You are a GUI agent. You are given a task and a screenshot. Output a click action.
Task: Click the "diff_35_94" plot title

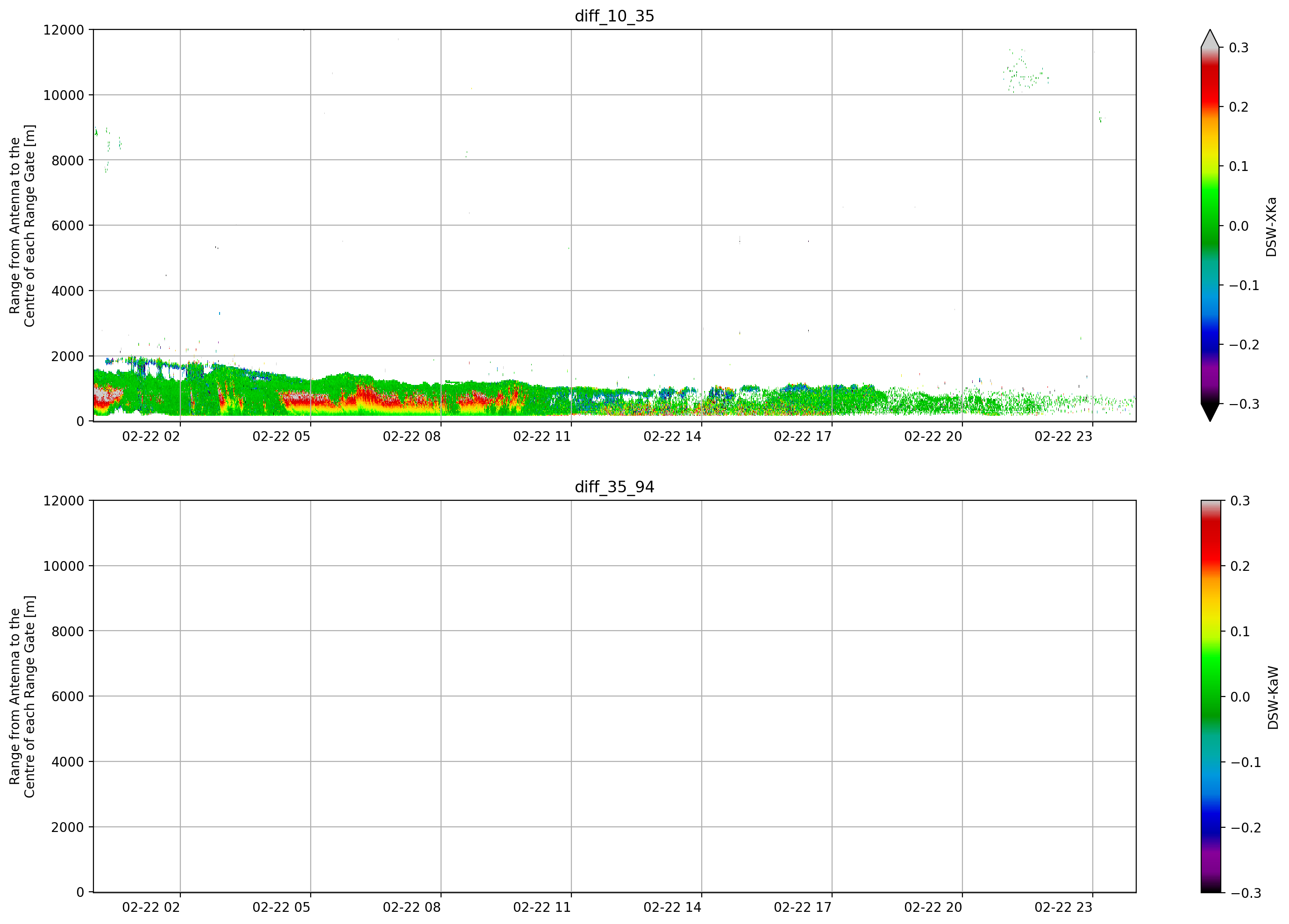[x=614, y=487]
